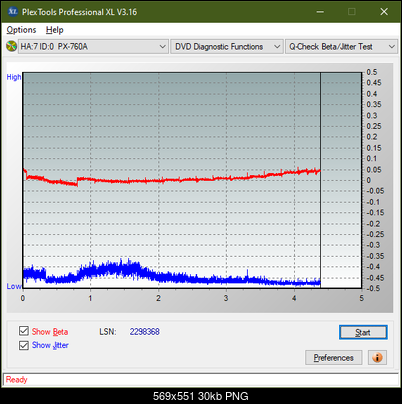Image resolution: width=402 pixels, height=404 pixels.
Task: Click the red Show Beta label
Action: [50, 332]
